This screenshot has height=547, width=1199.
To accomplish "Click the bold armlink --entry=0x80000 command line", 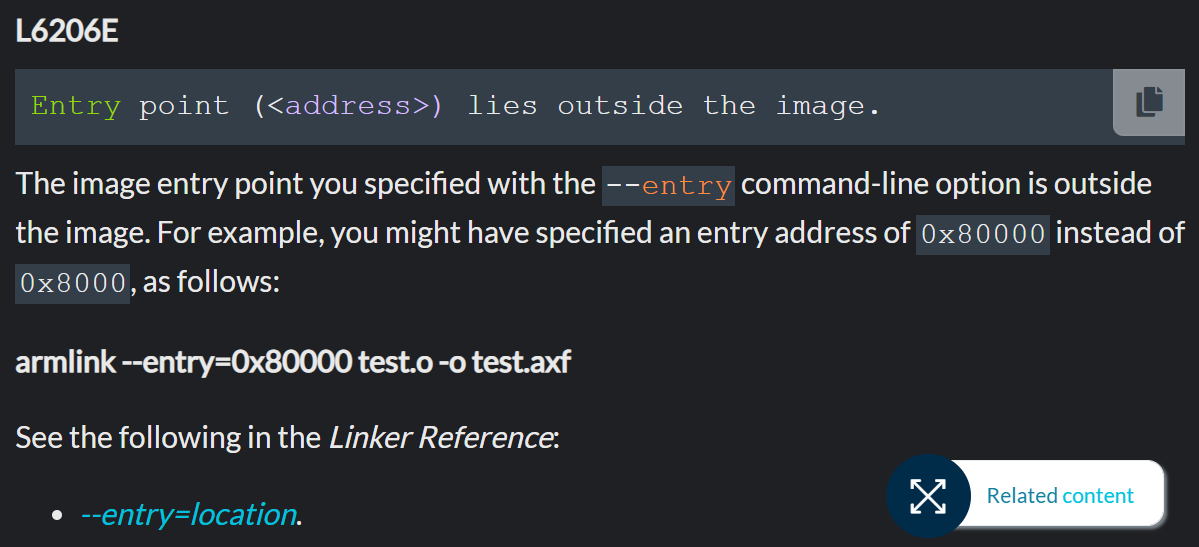I will click(x=293, y=362).
